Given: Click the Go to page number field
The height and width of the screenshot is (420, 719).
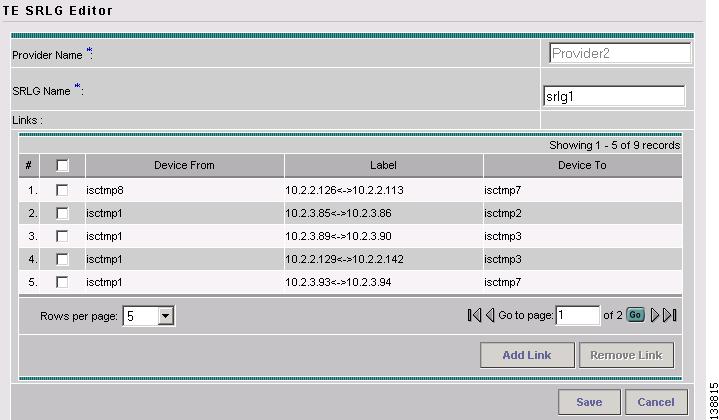Looking at the screenshot, I should (577, 315).
